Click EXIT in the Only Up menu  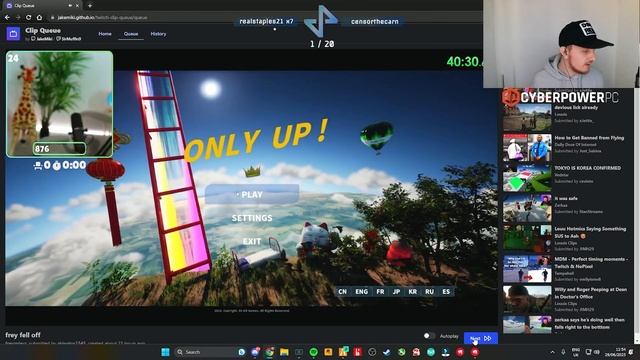(252, 242)
